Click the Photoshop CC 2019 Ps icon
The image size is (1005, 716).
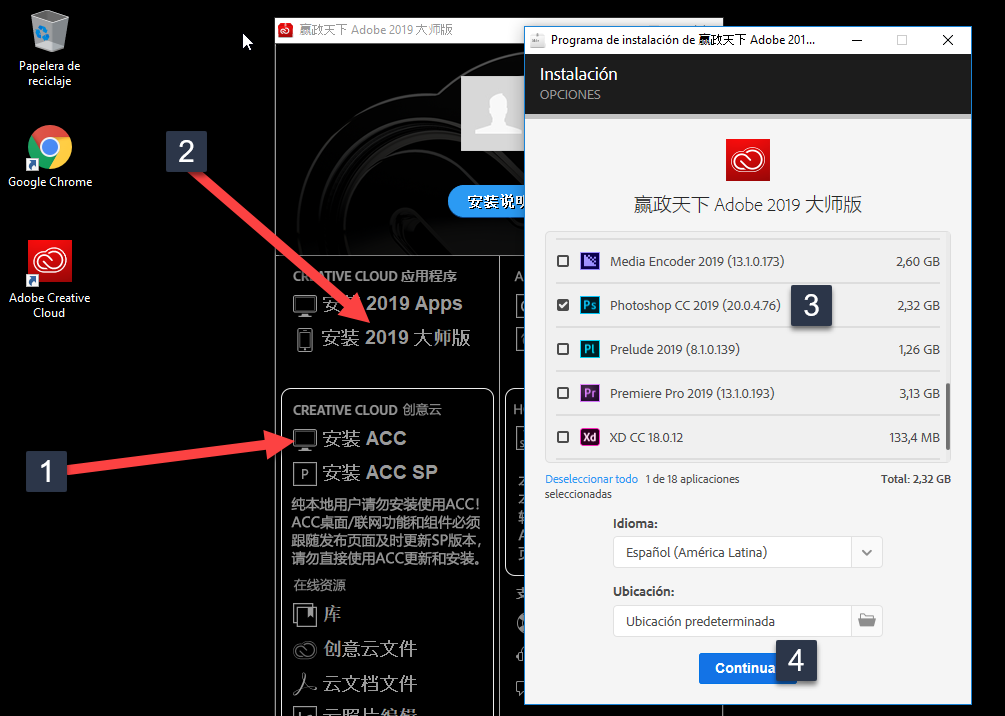point(590,305)
